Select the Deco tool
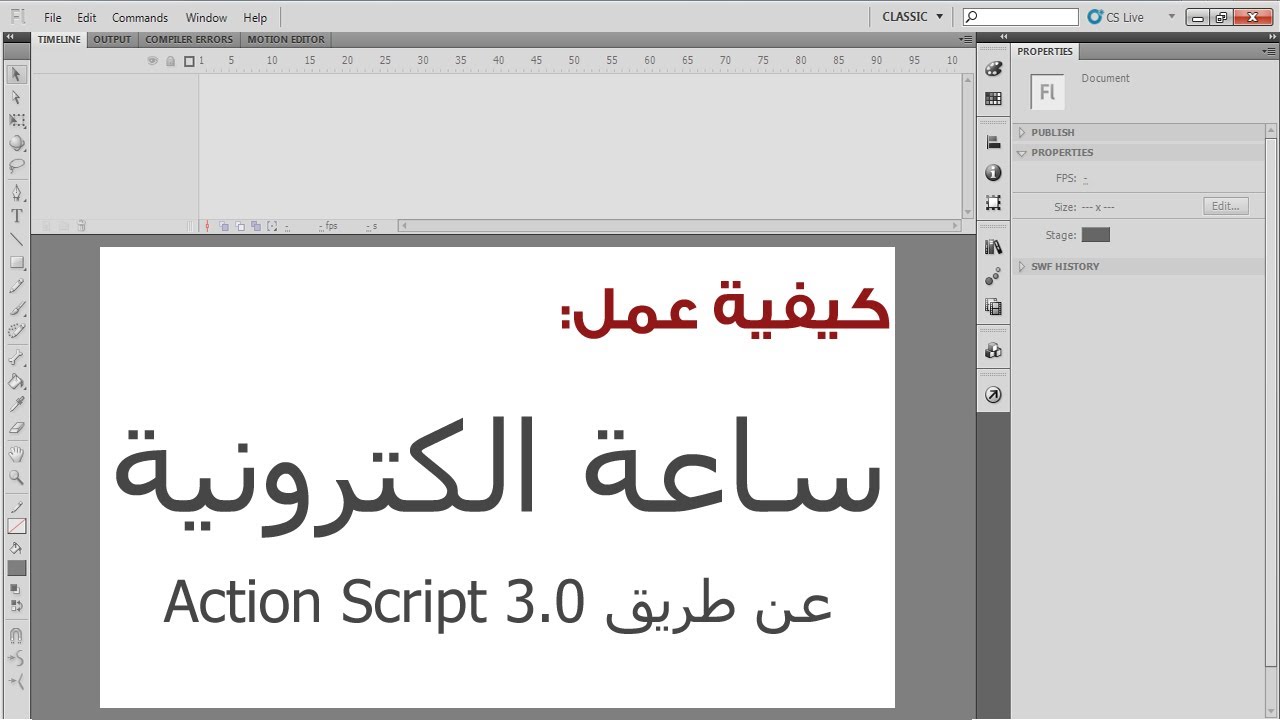The height and width of the screenshot is (720, 1280). click(17, 331)
